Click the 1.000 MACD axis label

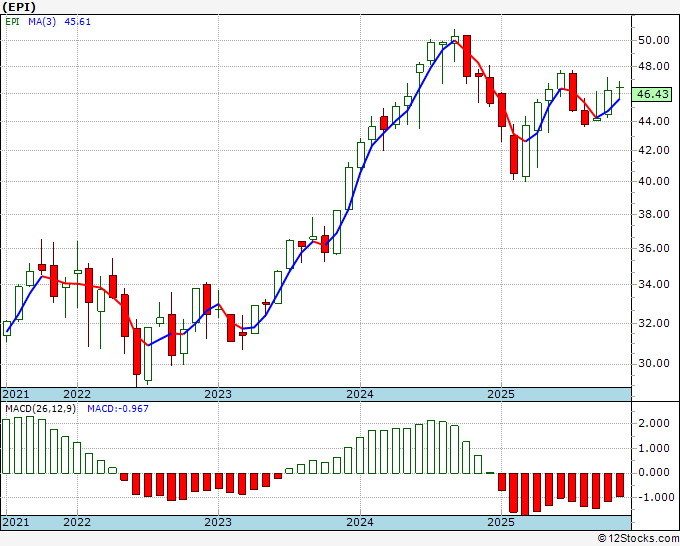coord(654,448)
